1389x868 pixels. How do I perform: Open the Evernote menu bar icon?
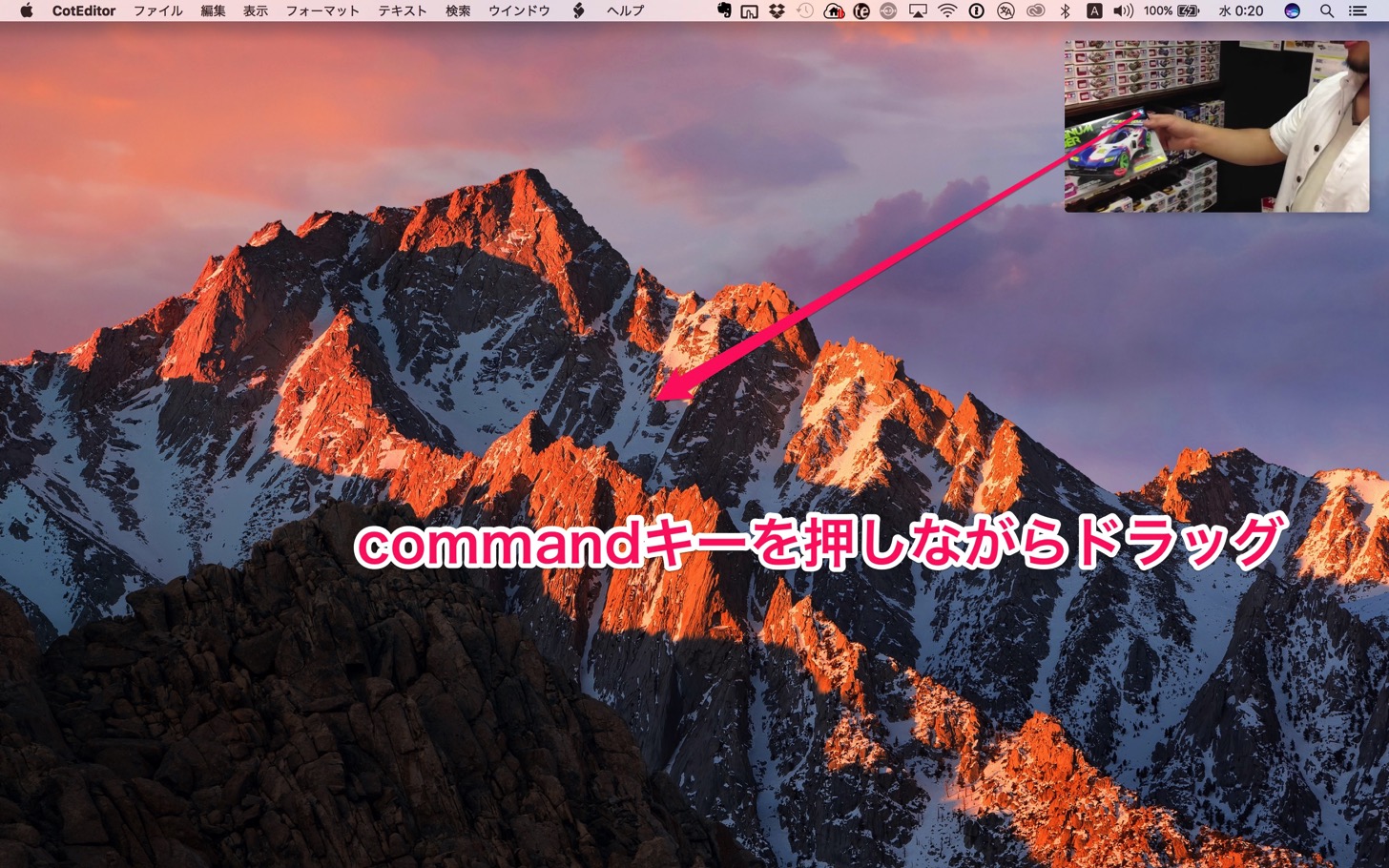point(724,11)
